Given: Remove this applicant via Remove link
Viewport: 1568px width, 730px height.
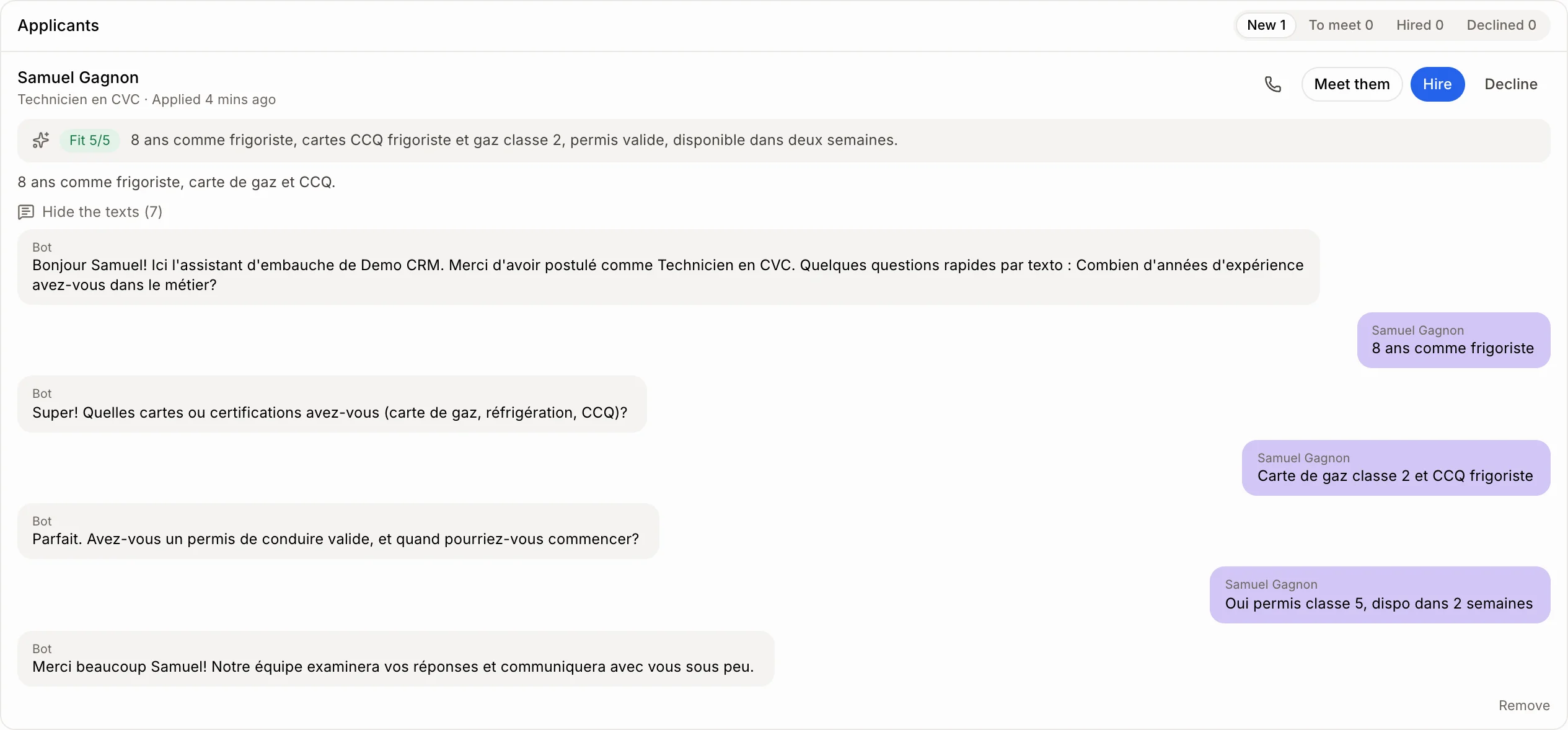Looking at the screenshot, I should tap(1524, 705).
